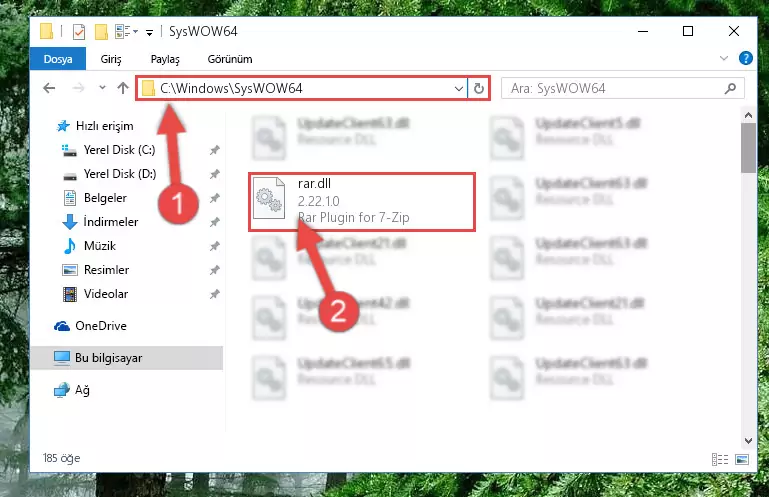Refresh the SysWOW64 folder view
Viewport: 769px width, 497px height.
pyautogui.click(x=479, y=89)
